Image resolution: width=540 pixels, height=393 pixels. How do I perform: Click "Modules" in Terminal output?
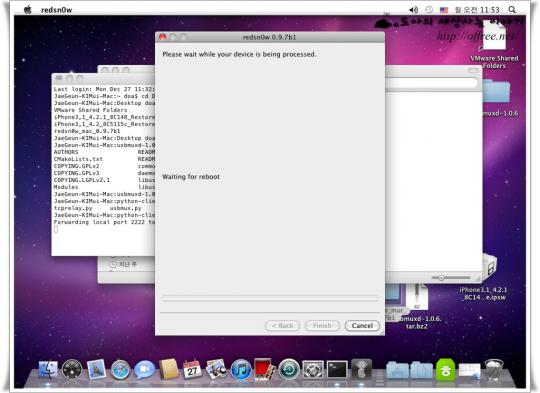66,187
